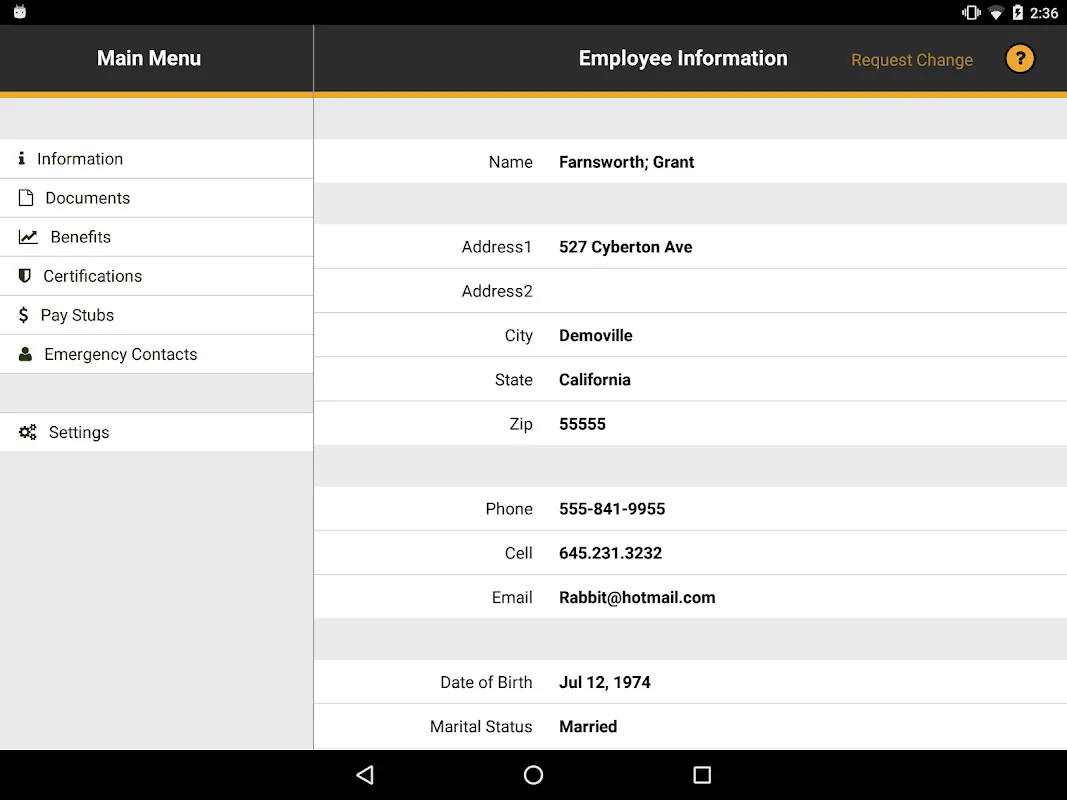The width and height of the screenshot is (1067, 800).
Task: Open the Pay Stubs menu item
Action: coord(157,315)
